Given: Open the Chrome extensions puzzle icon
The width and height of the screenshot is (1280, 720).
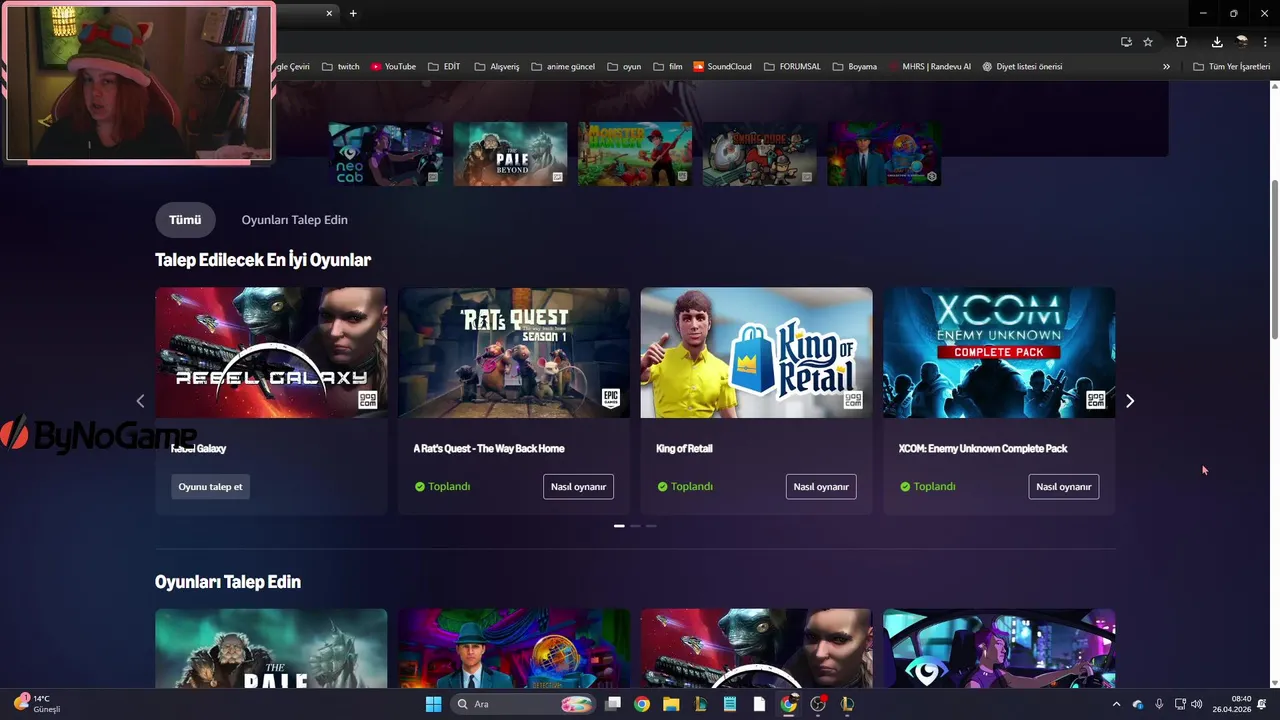Looking at the screenshot, I should point(1181,42).
